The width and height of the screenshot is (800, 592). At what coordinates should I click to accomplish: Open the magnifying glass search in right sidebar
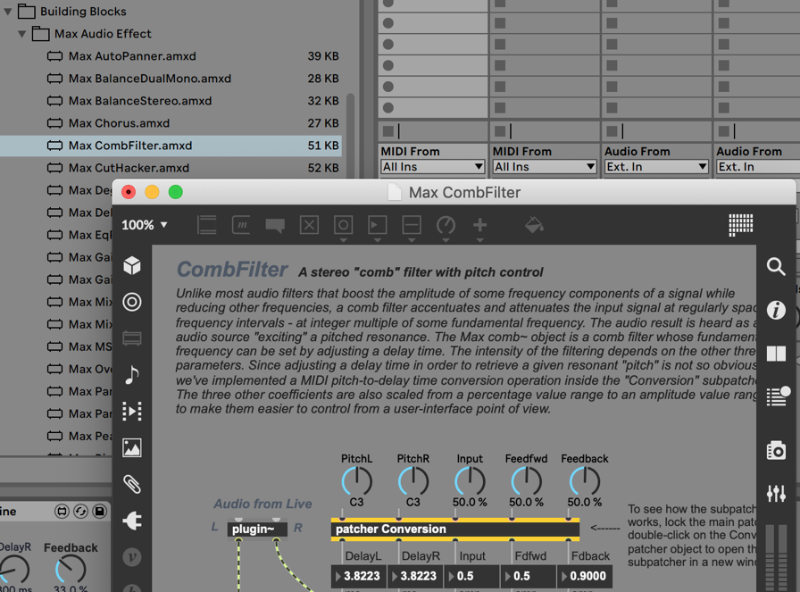point(776,266)
